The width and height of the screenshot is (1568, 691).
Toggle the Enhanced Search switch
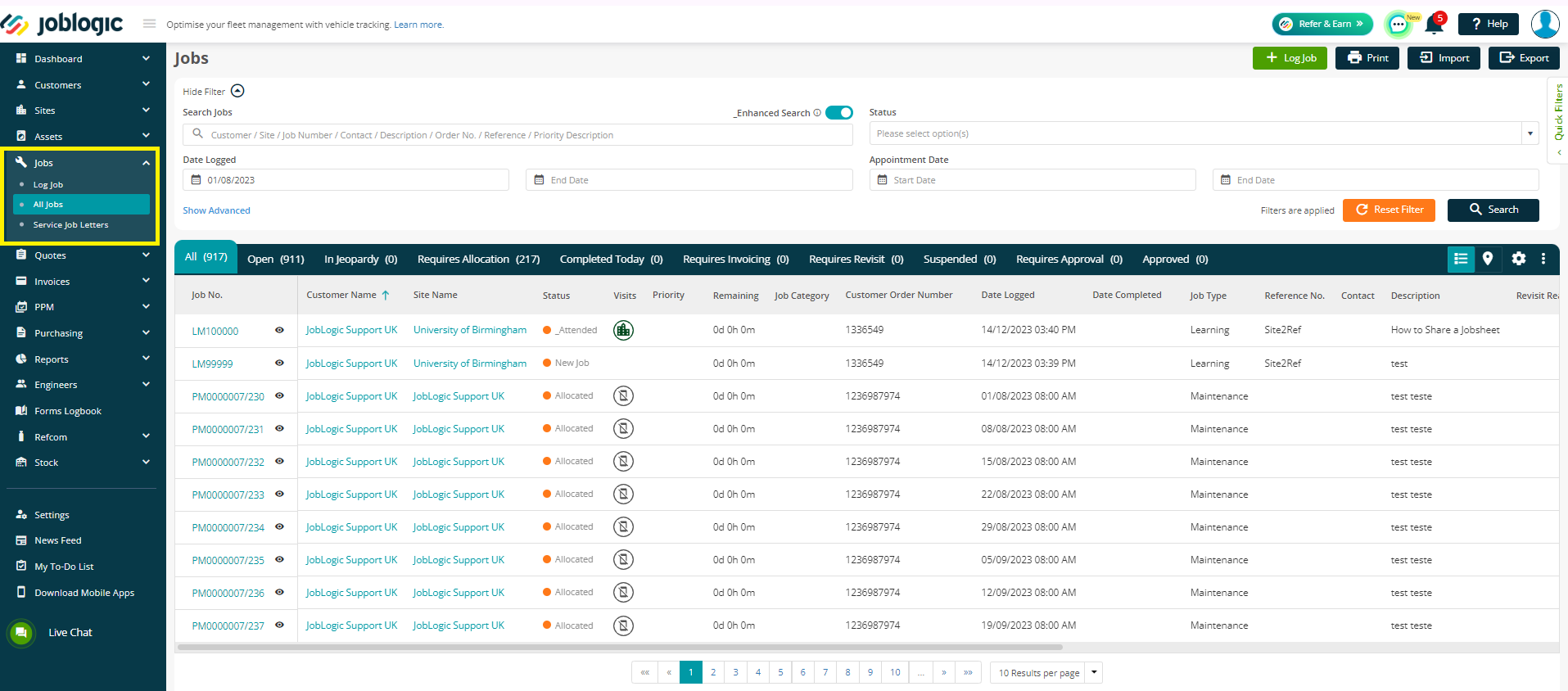[x=839, y=113]
